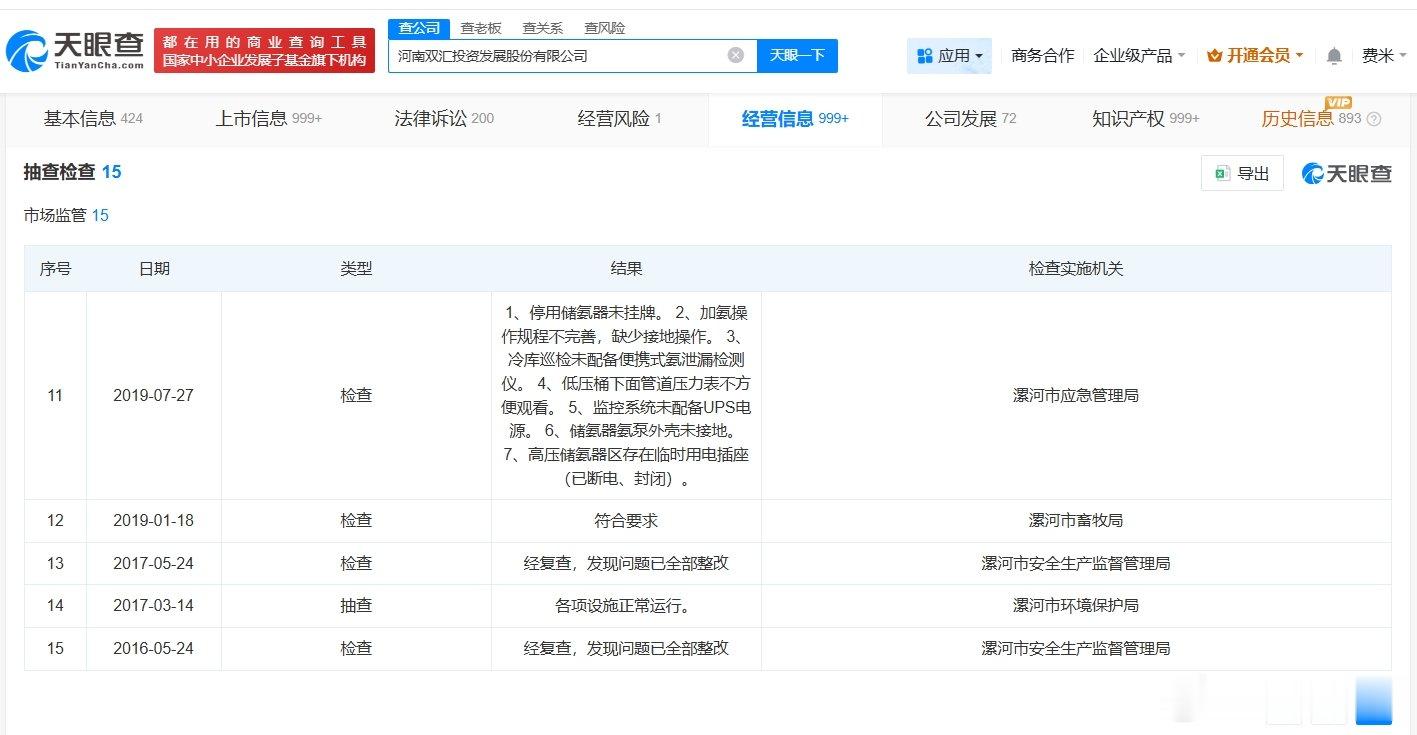
Task: Open the 基本信息 tab
Action: (x=93, y=119)
